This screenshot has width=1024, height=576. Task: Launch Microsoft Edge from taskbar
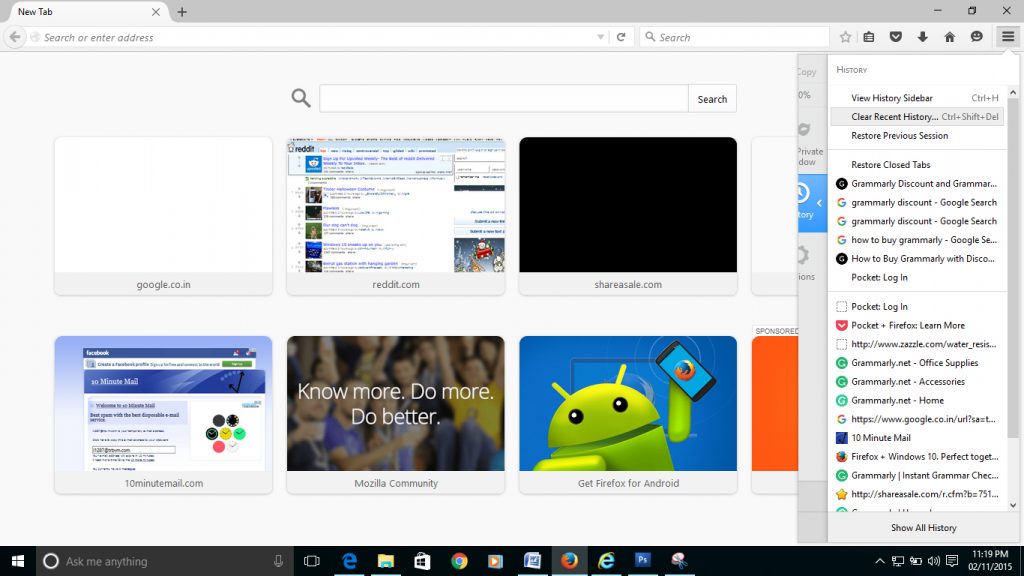click(349, 561)
